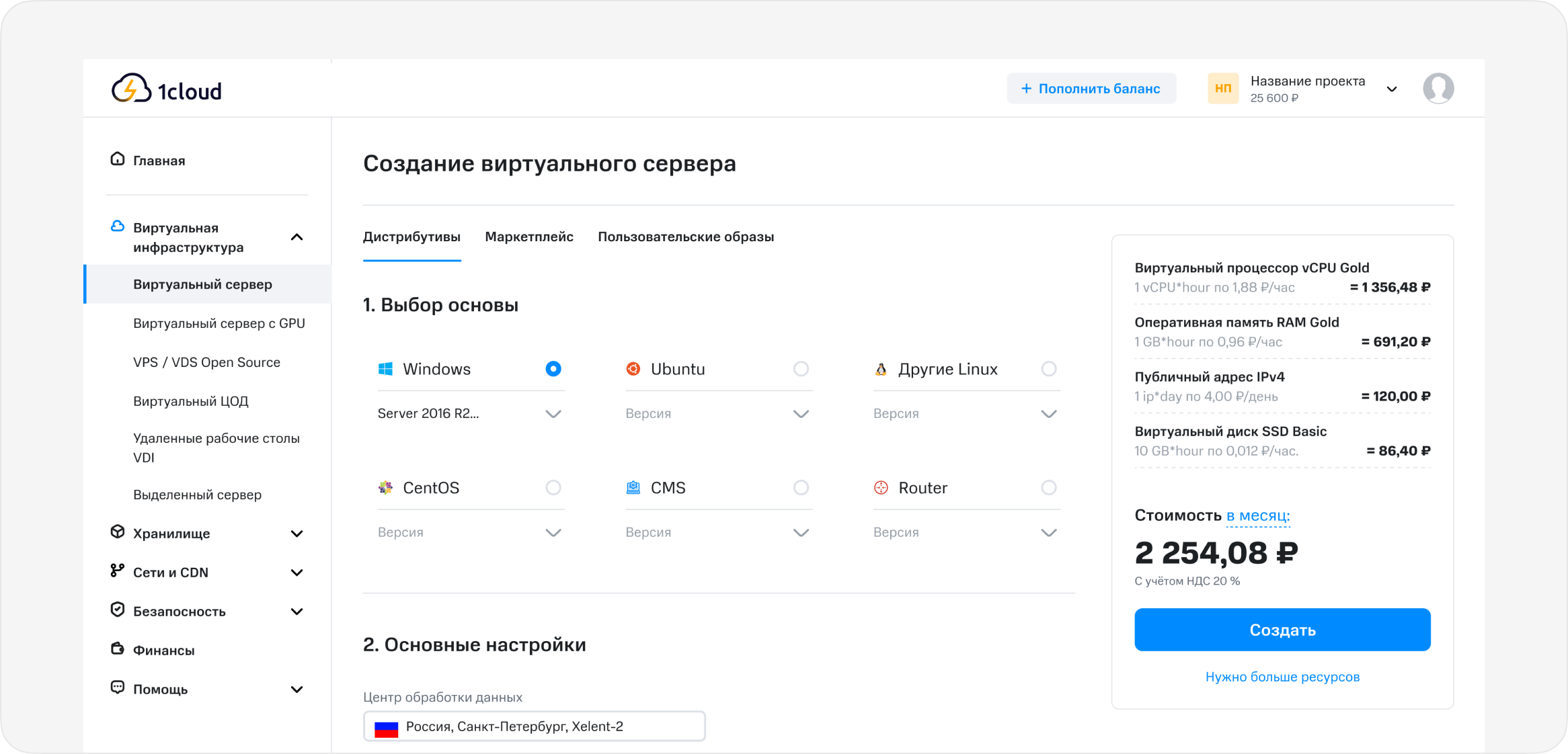Image resolution: width=1568 pixels, height=754 pixels.
Task: Choose the Router radio option
Action: 1048,488
